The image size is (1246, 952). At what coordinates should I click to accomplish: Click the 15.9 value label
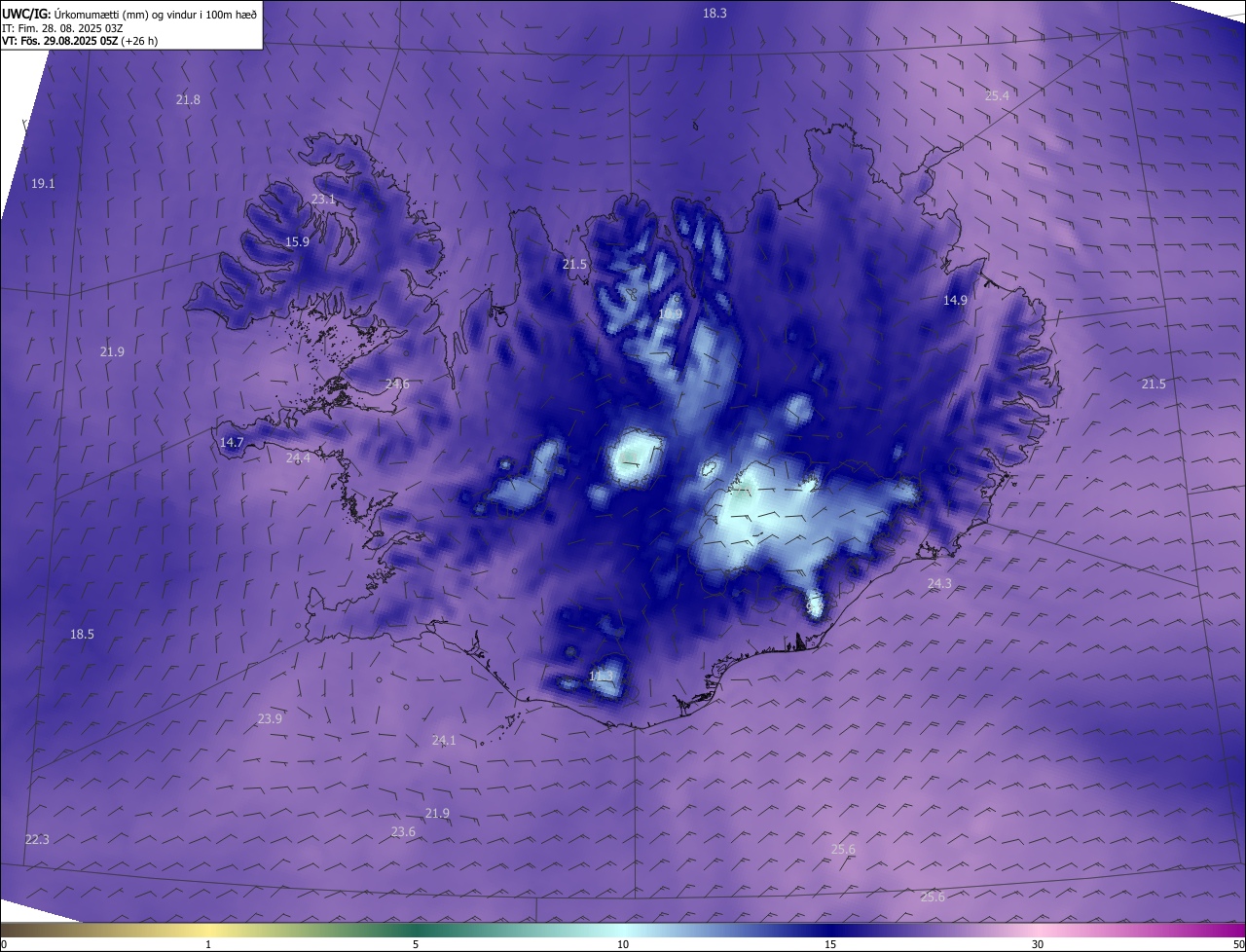point(297,241)
